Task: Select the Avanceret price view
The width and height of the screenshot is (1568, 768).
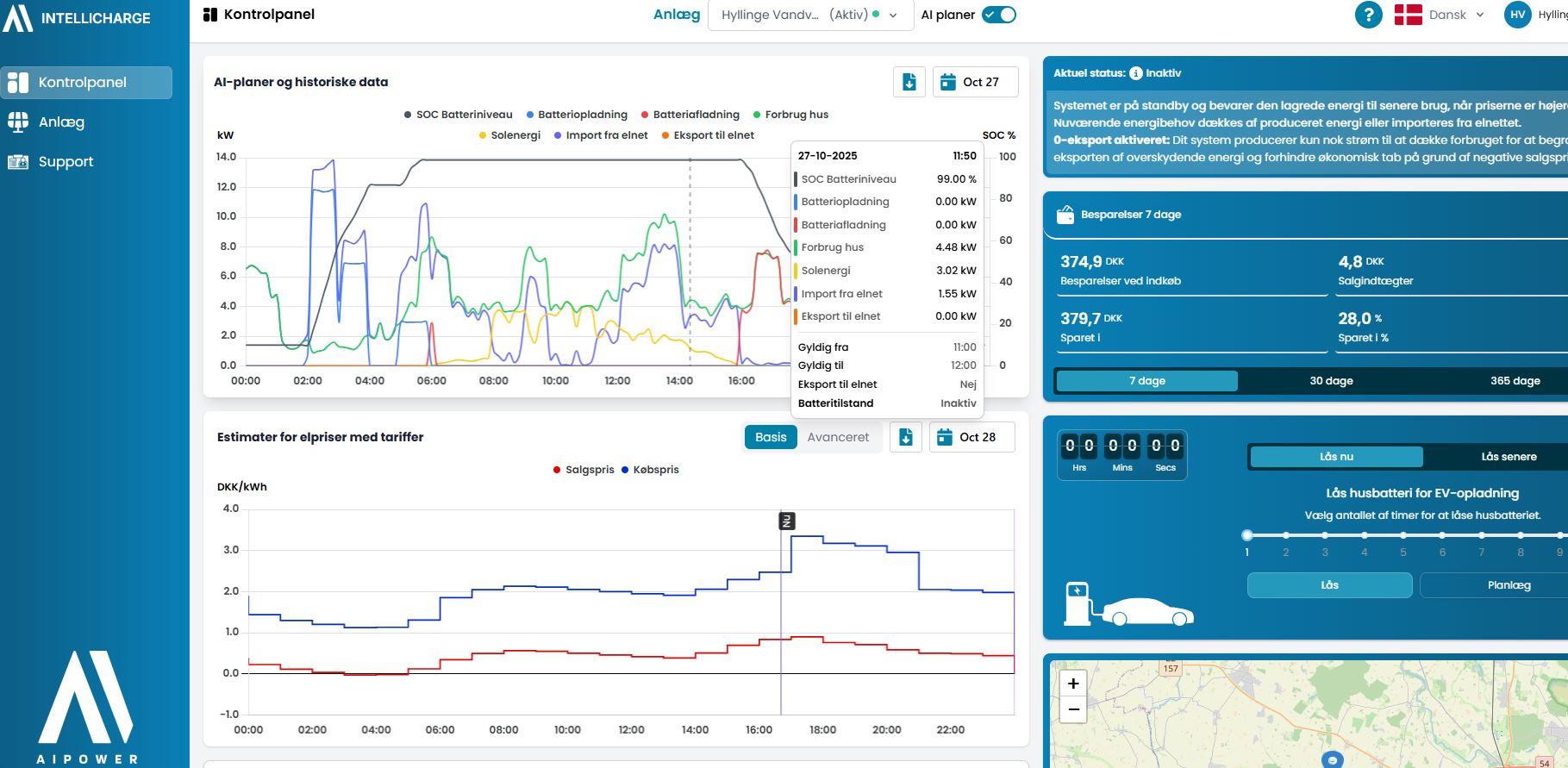Action: 837,437
